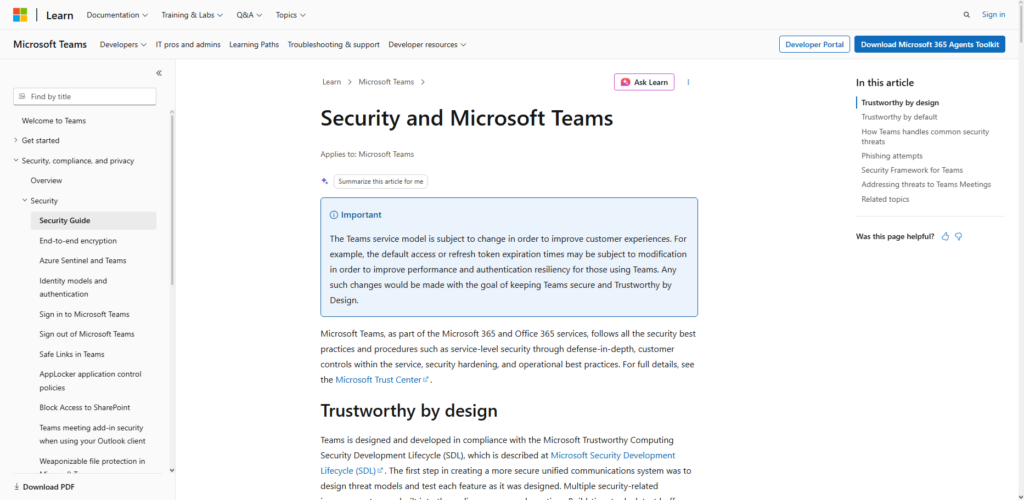Open End-to-end encryption article

click(x=78, y=241)
